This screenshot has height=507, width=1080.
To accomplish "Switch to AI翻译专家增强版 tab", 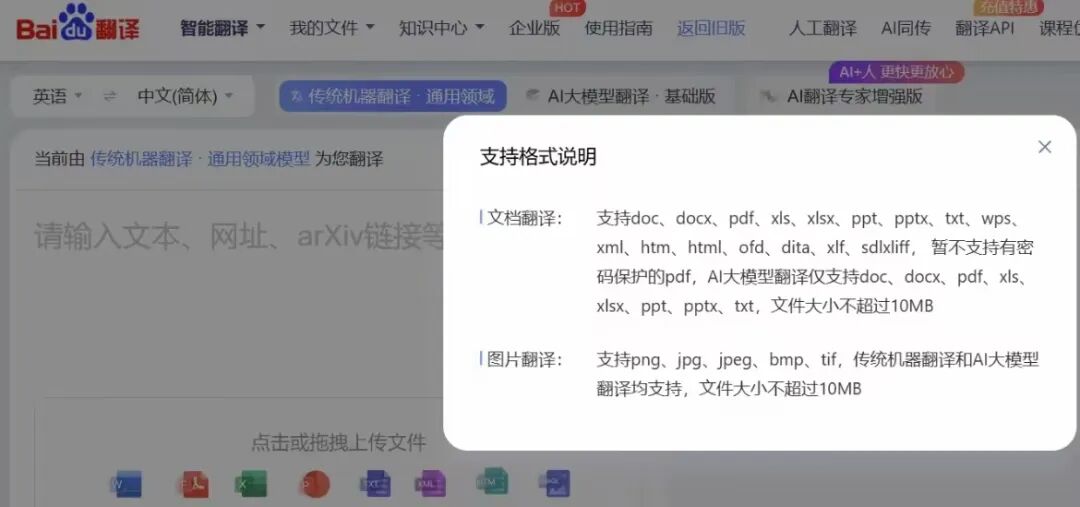I will [842, 96].
